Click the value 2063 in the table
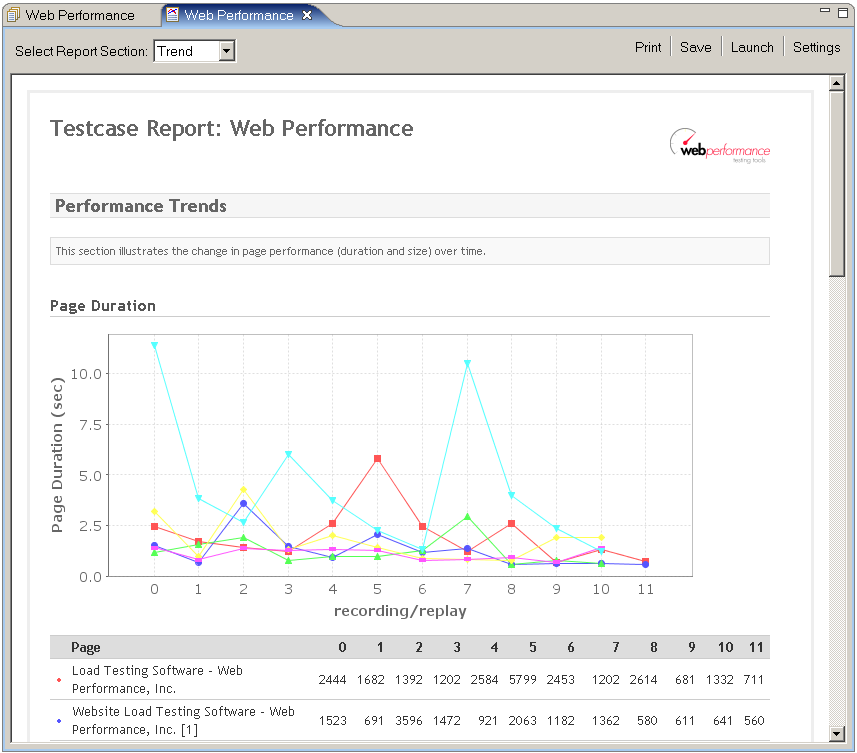857x753 pixels. 523,721
